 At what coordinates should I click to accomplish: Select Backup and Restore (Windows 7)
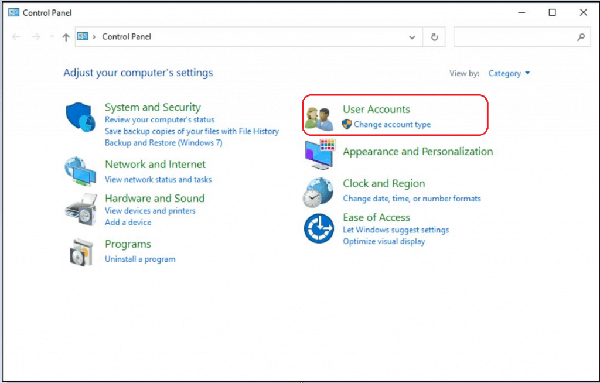163,143
